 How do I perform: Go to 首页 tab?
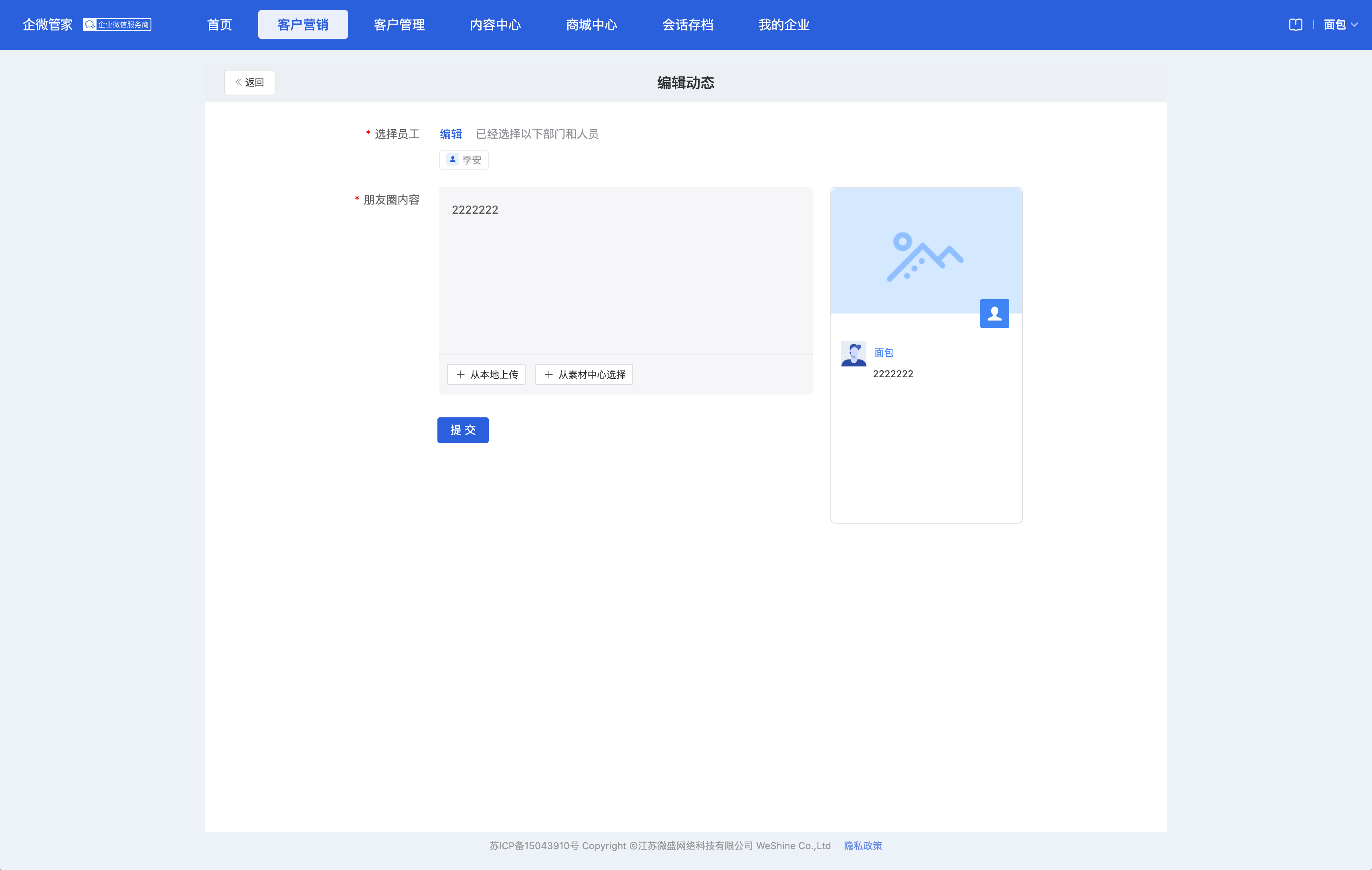[x=219, y=24]
